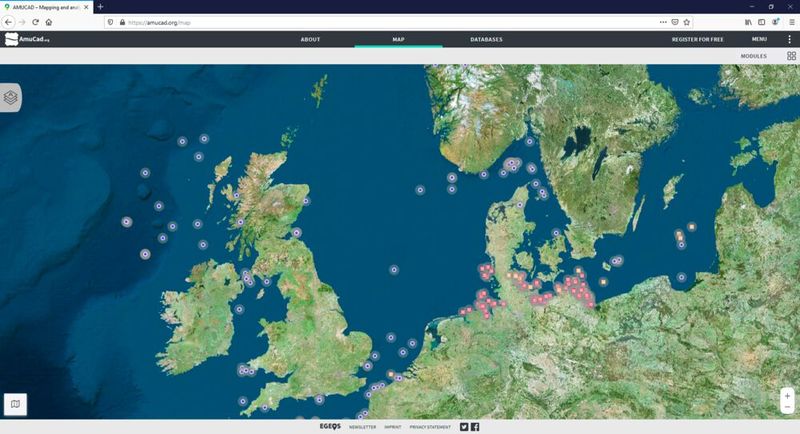Open the DATABASES section
800x434 pixels.
[486, 39]
